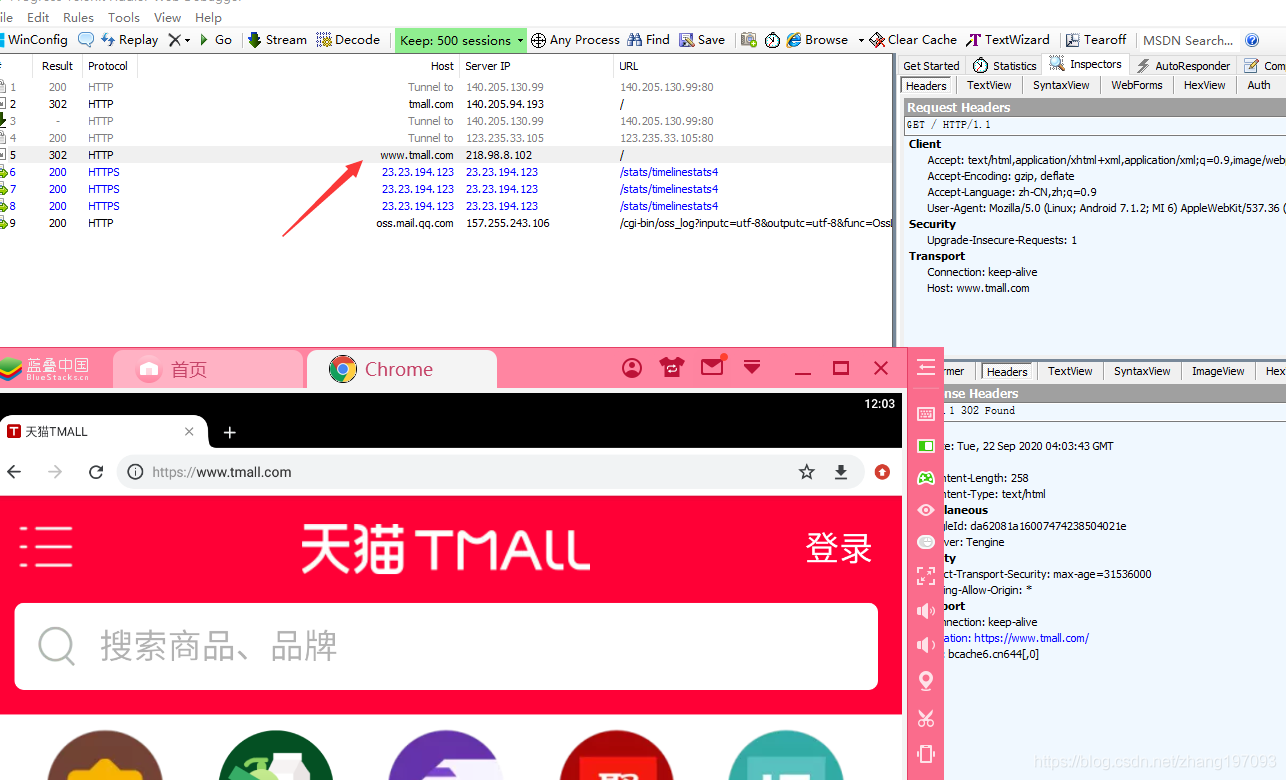Open the Edit menu
Viewport: 1286px width, 780px height.
[38, 17]
